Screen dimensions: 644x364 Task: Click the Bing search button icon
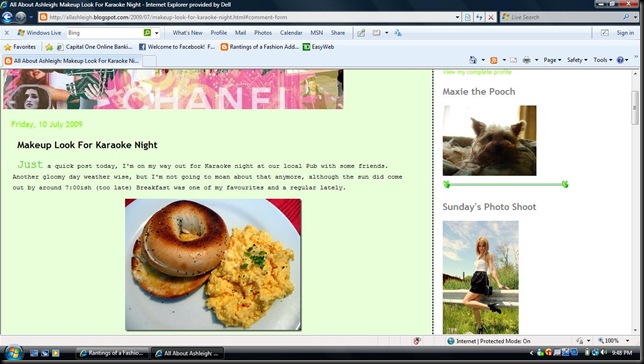[x=147, y=32]
